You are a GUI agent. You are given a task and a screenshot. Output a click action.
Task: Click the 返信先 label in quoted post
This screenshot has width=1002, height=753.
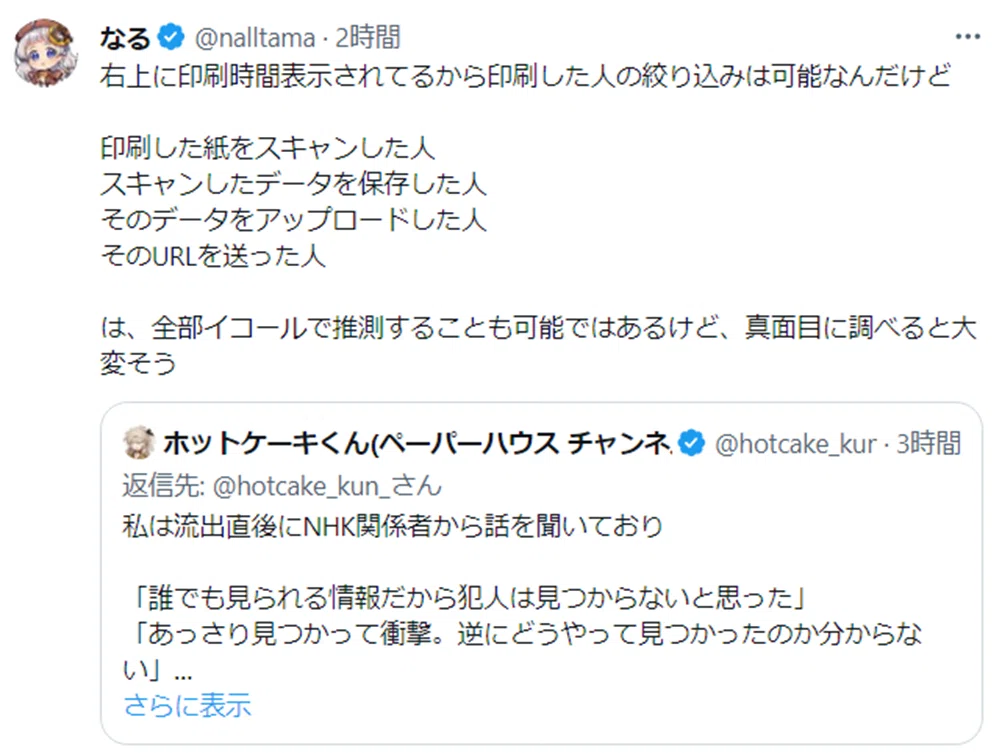[163, 486]
